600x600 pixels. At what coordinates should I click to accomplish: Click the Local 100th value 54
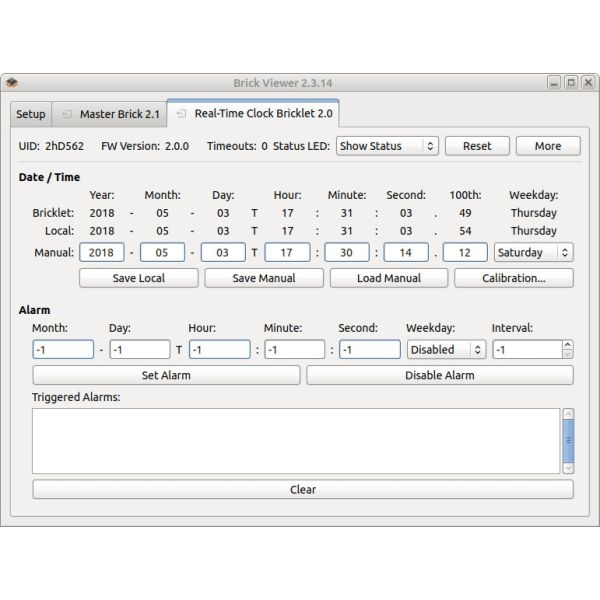[x=465, y=231]
